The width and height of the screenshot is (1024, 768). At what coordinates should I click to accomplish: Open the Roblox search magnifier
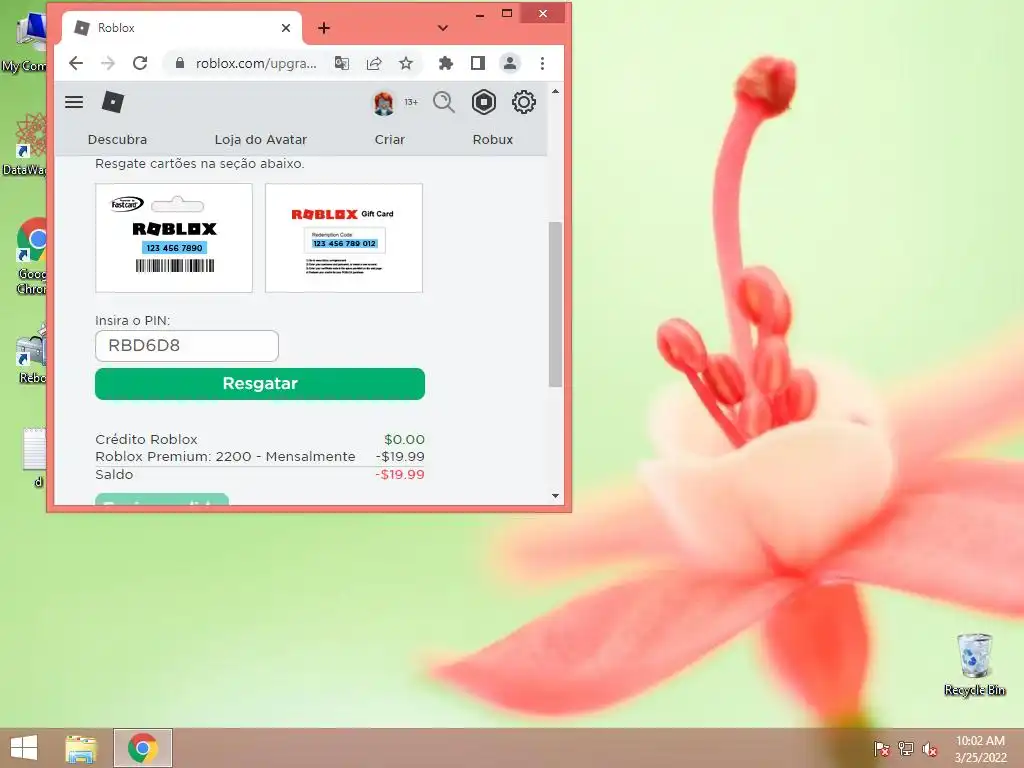click(444, 103)
